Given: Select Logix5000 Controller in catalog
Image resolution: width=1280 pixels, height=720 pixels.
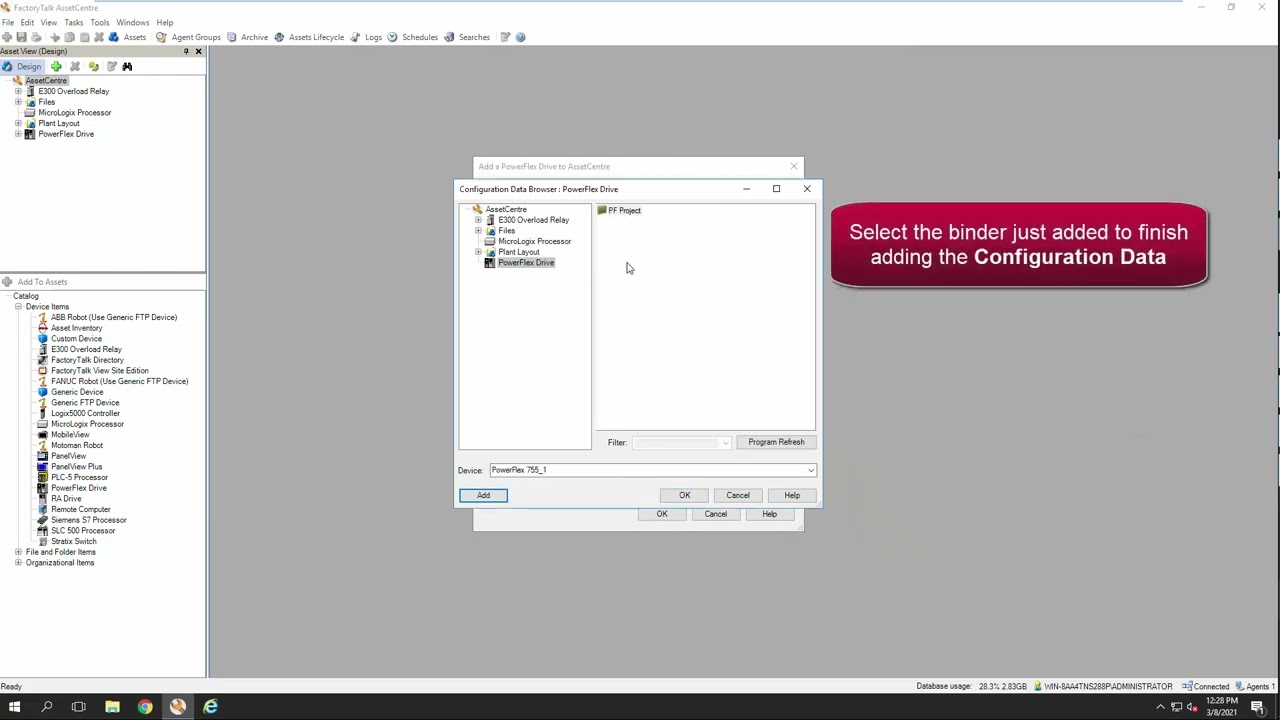Looking at the screenshot, I should click(x=85, y=413).
